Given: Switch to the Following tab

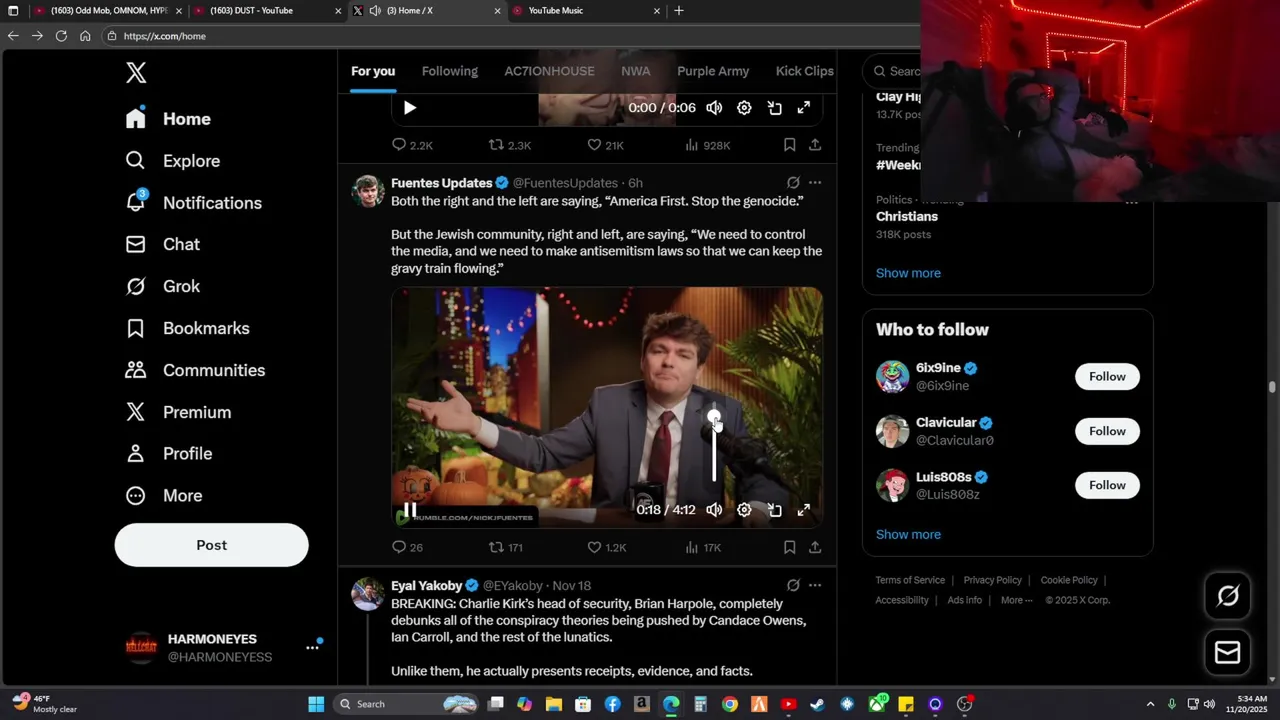Looking at the screenshot, I should coord(450,71).
